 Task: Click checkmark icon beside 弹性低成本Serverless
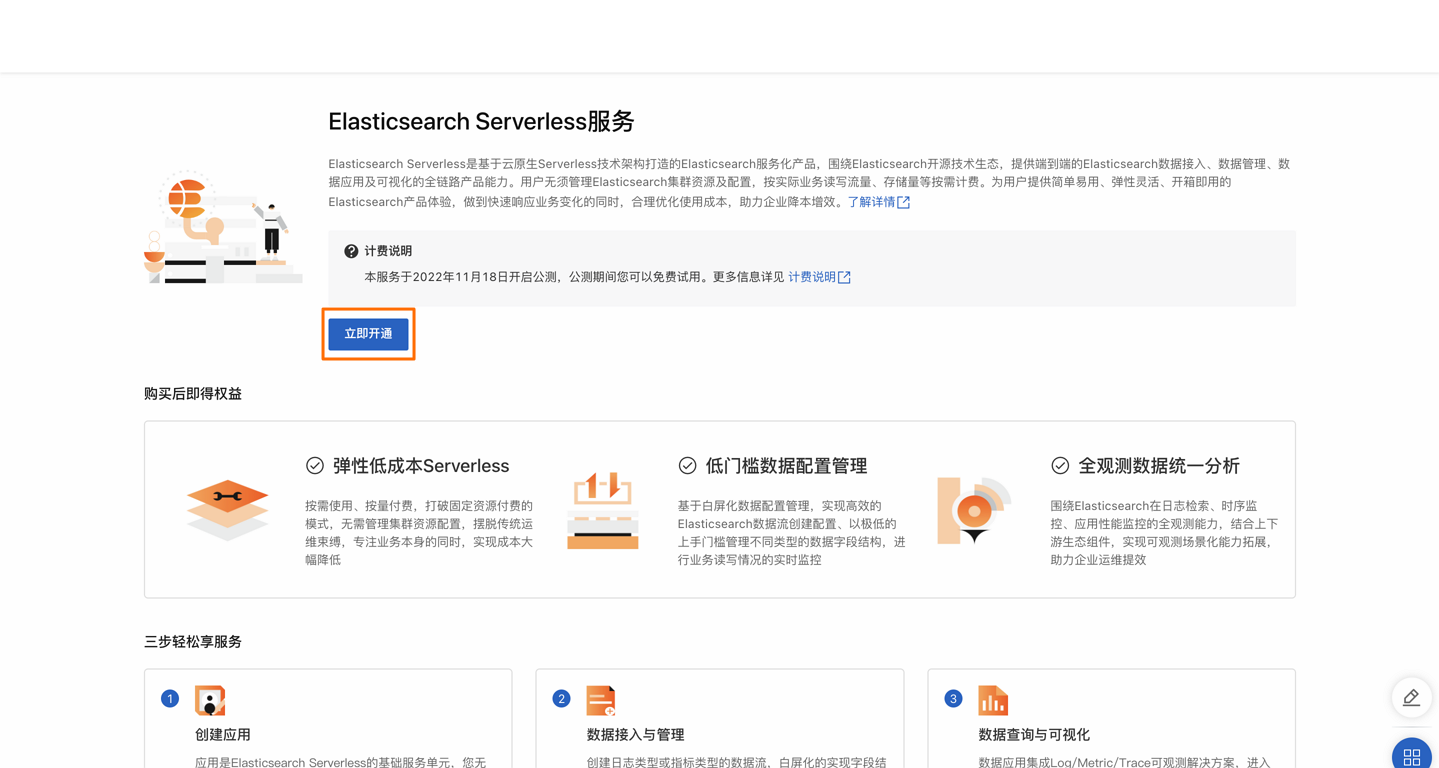315,465
